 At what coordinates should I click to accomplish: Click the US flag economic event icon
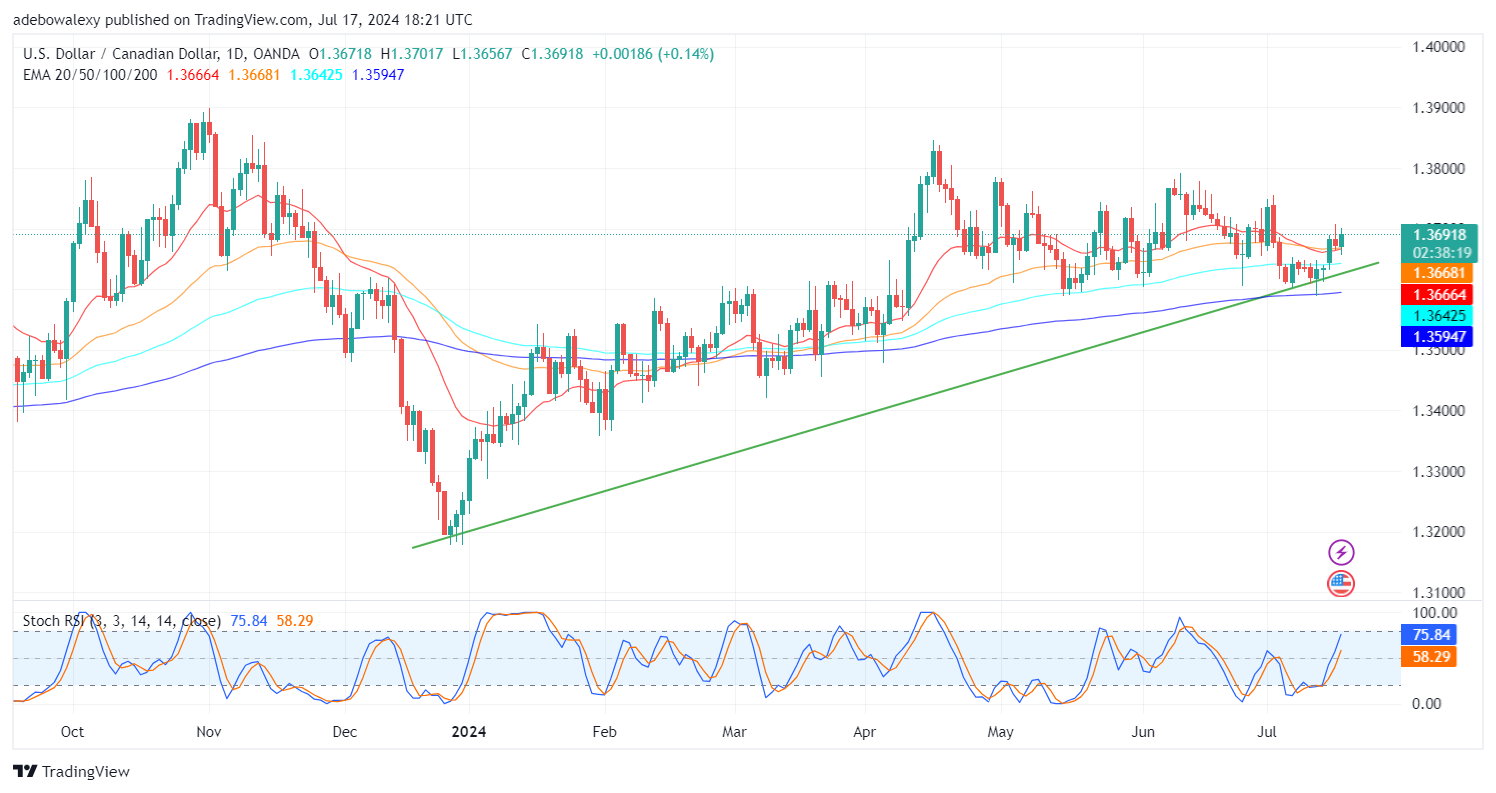click(x=1341, y=584)
